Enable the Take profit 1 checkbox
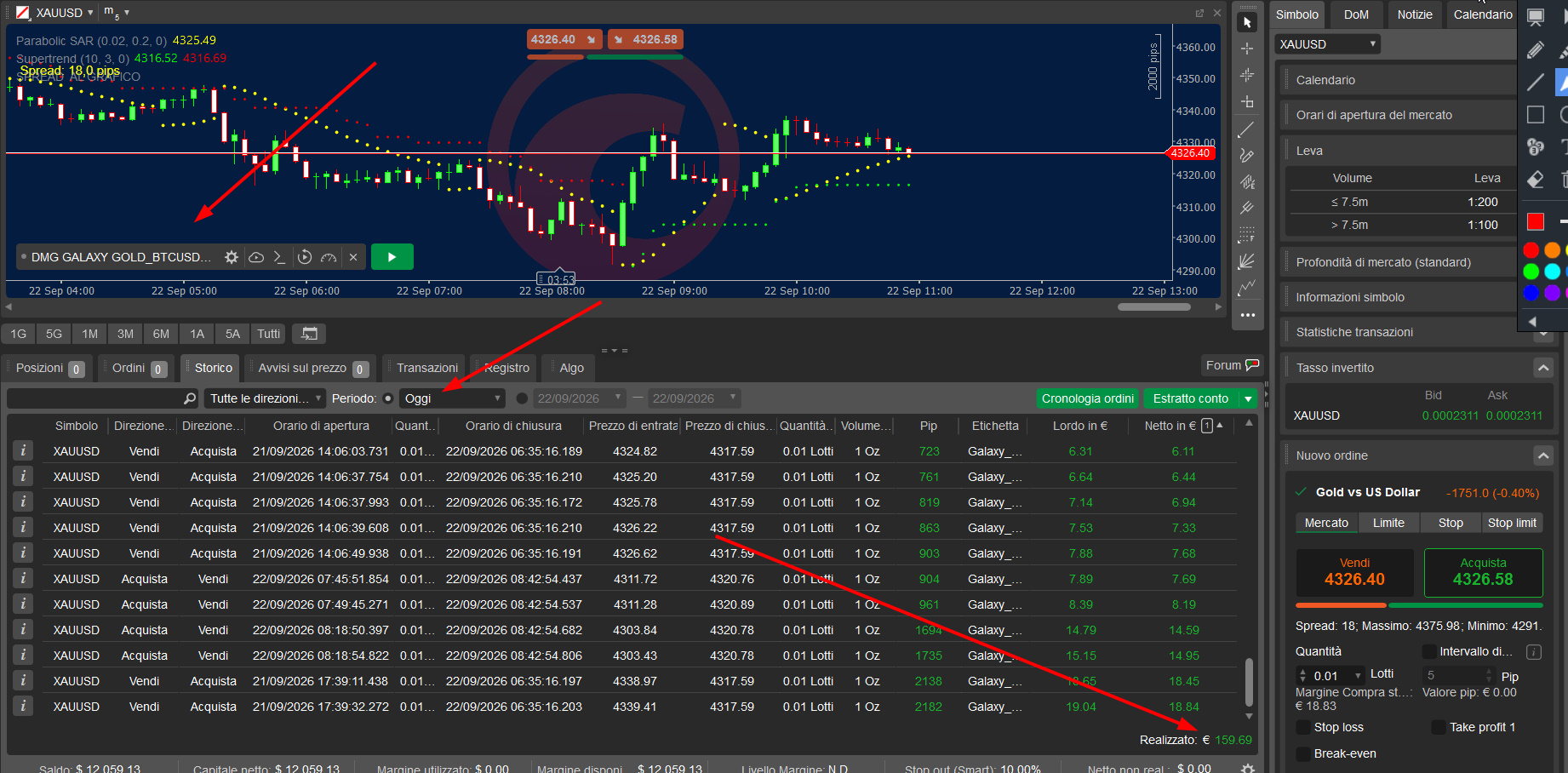 click(1439, 727)
